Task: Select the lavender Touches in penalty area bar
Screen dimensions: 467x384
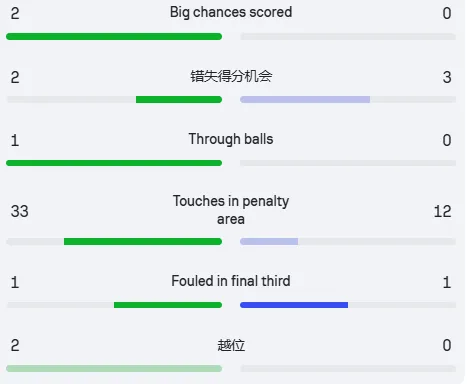Action: [x=269, y=241]
